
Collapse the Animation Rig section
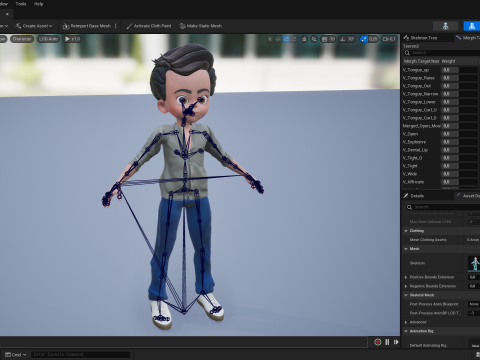(406, 331)
